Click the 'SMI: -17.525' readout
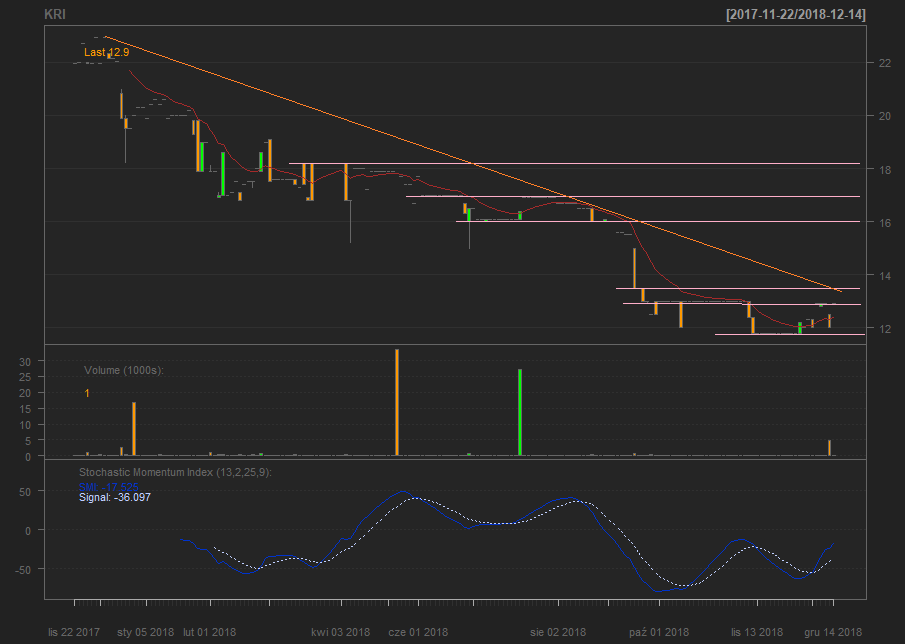 (109, 487)
